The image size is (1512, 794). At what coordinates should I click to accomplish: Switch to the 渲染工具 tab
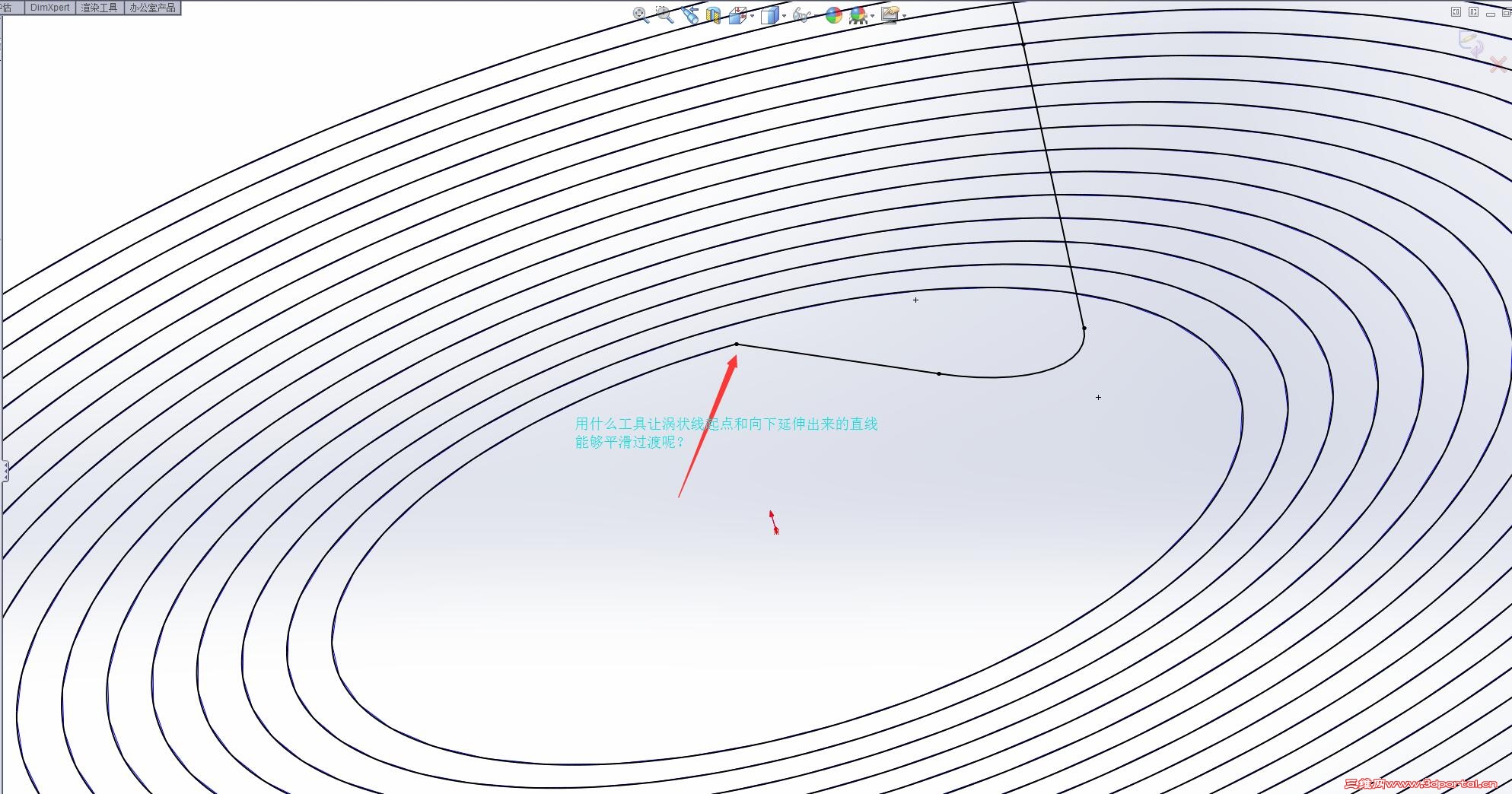click(100, 8)
